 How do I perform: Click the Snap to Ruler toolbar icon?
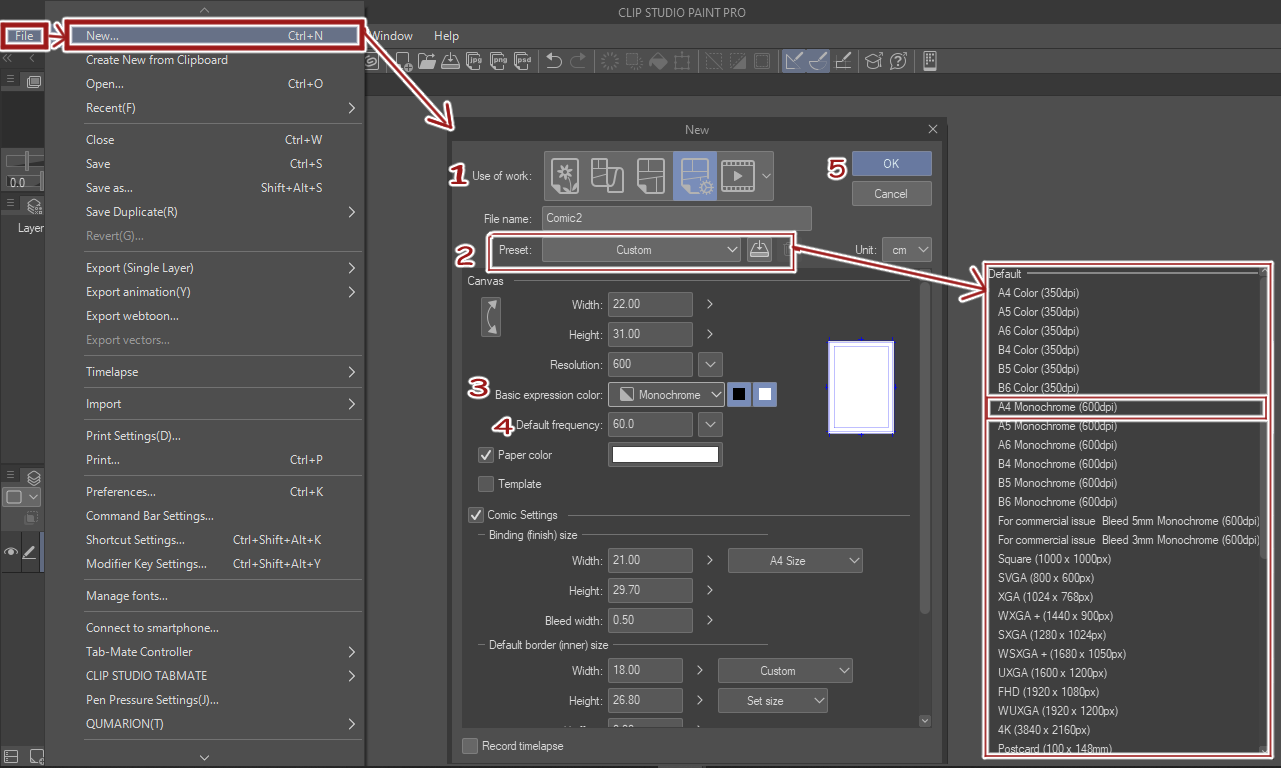795,61
